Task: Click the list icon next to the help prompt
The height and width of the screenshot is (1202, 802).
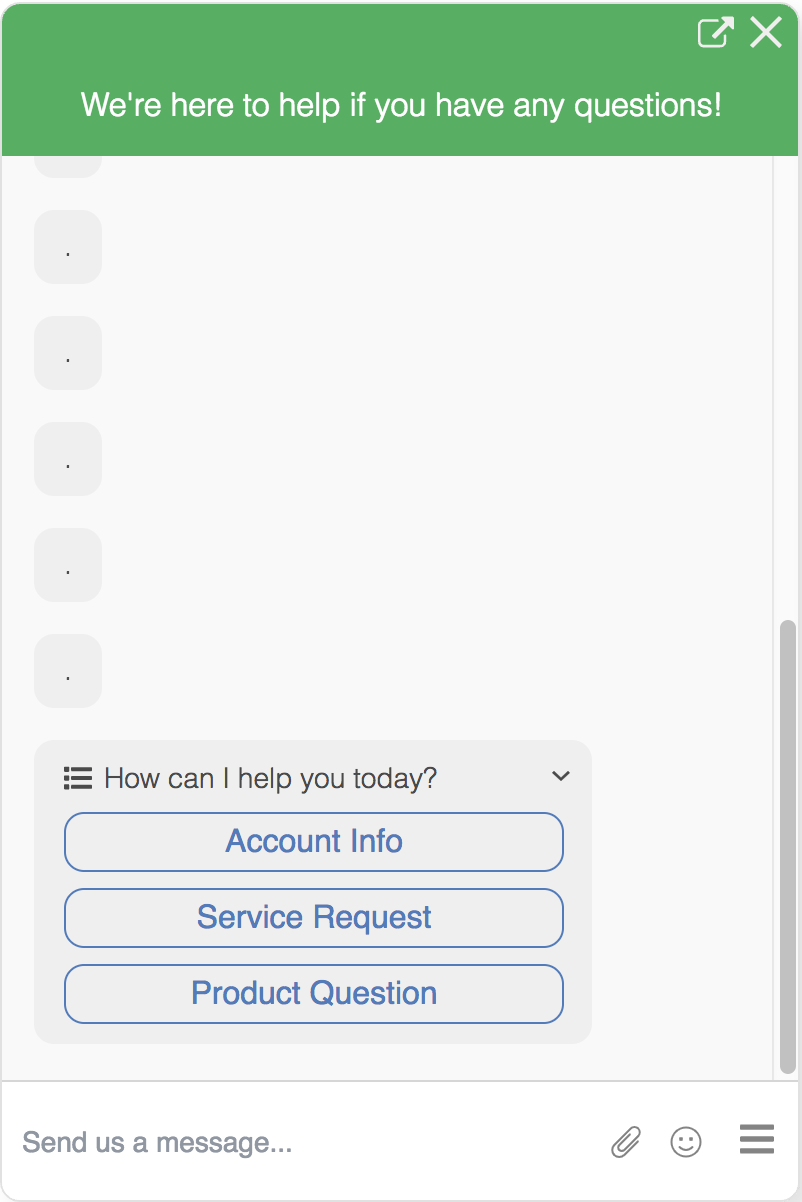Action: tap(77, 778)
